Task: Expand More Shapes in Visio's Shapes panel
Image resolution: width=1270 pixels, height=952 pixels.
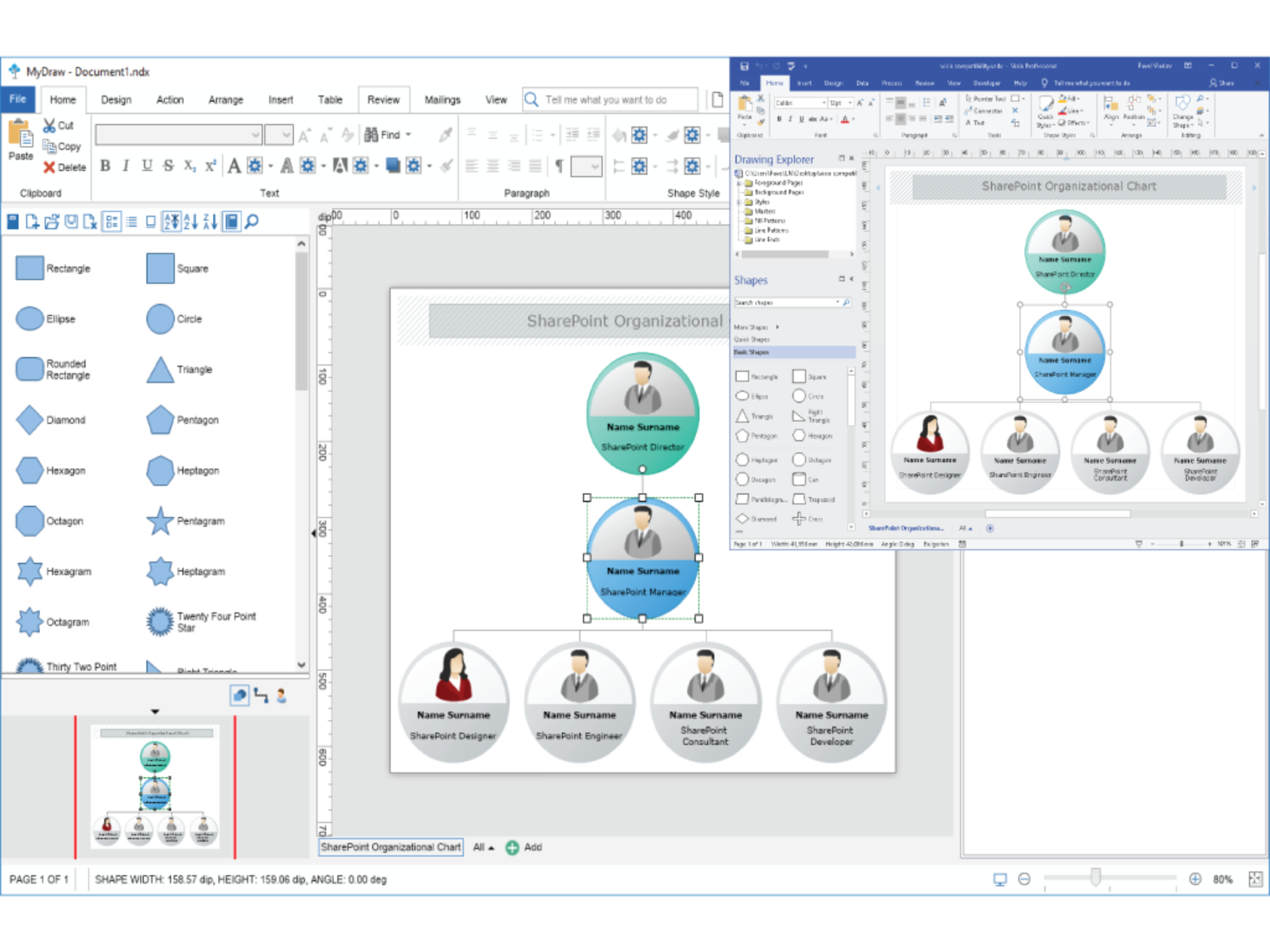Action: coord(752,327)
